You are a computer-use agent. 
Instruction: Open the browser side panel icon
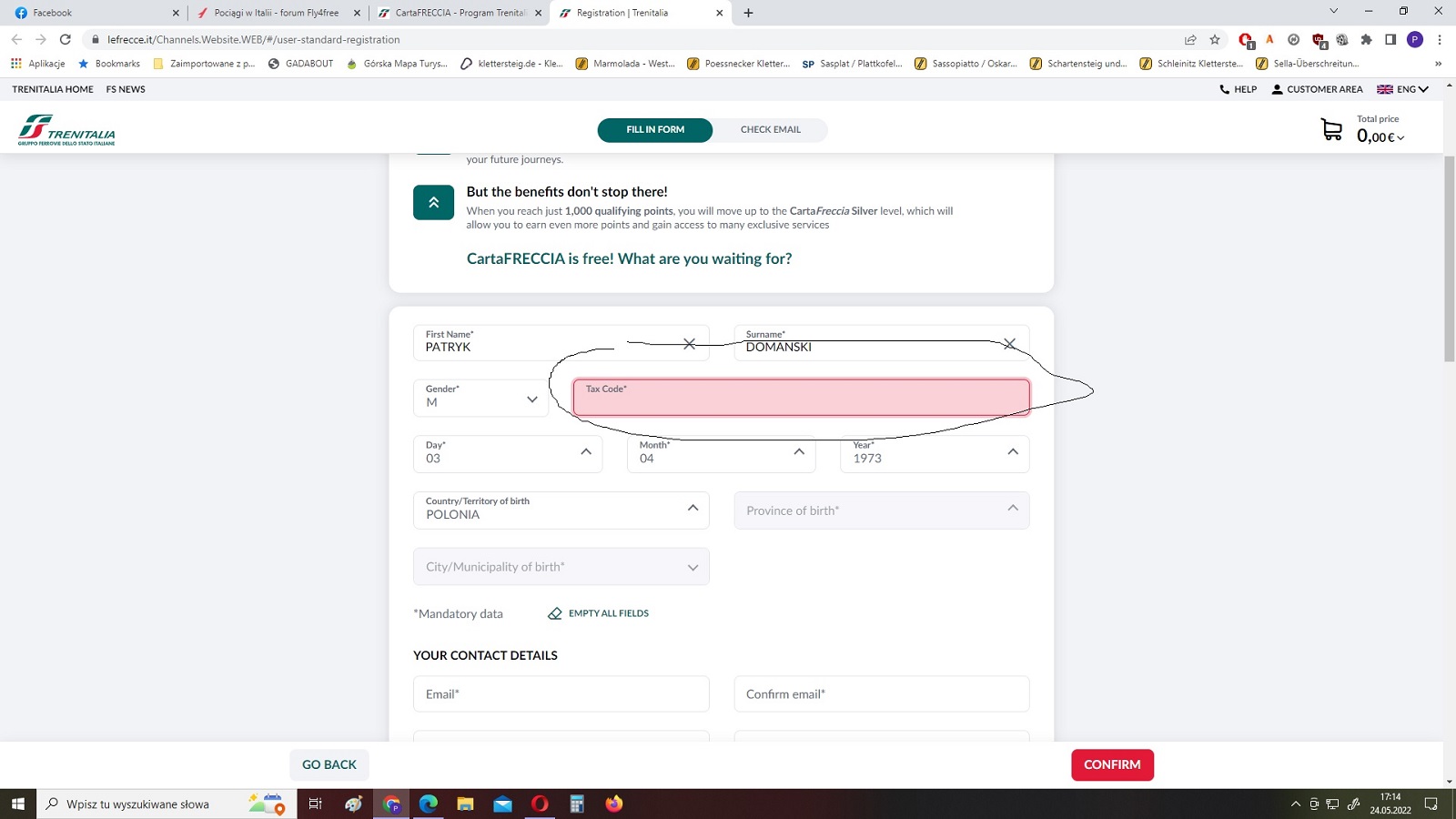click(1390, 39)
